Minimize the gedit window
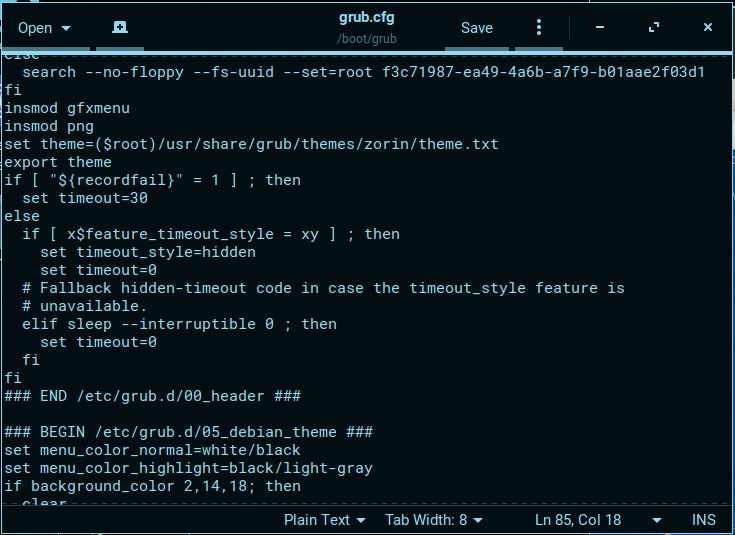735x535 pixels. coord(600,28)
